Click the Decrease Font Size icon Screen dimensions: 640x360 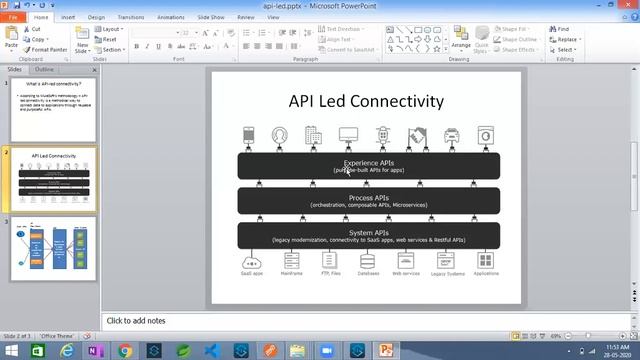tap(216, 33)
